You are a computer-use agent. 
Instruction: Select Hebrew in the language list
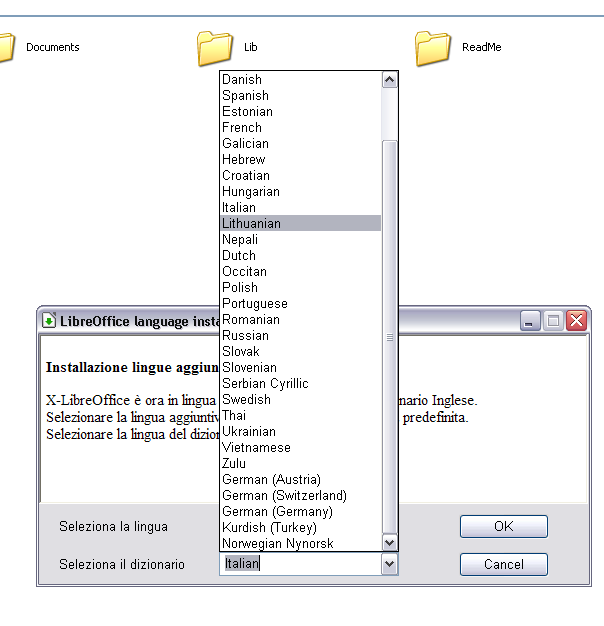[300, 159]
